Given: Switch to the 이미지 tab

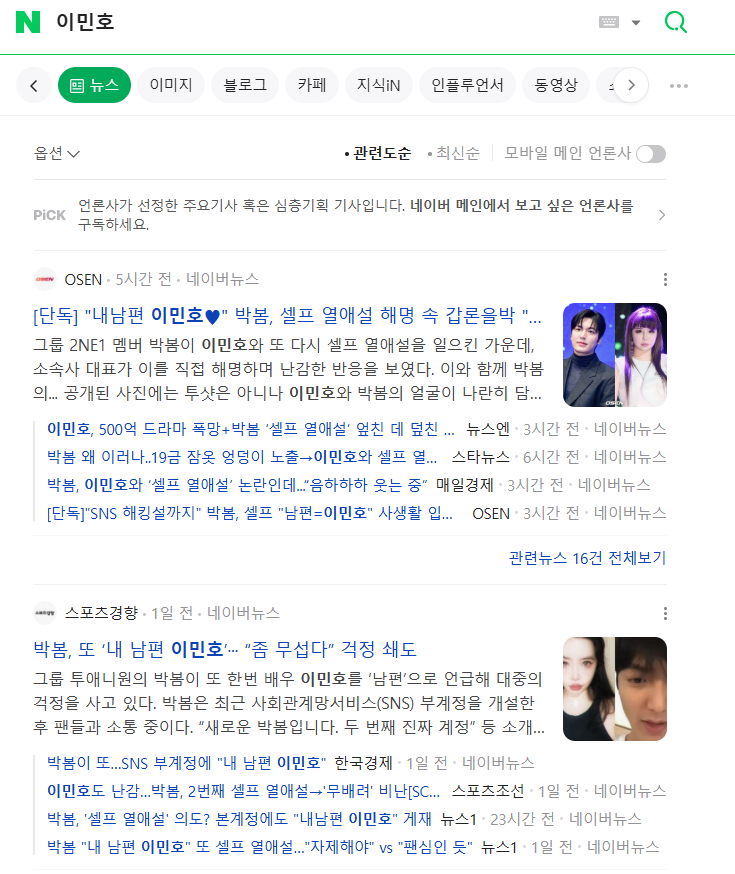Looking at the screenshot, I should 171,85.
